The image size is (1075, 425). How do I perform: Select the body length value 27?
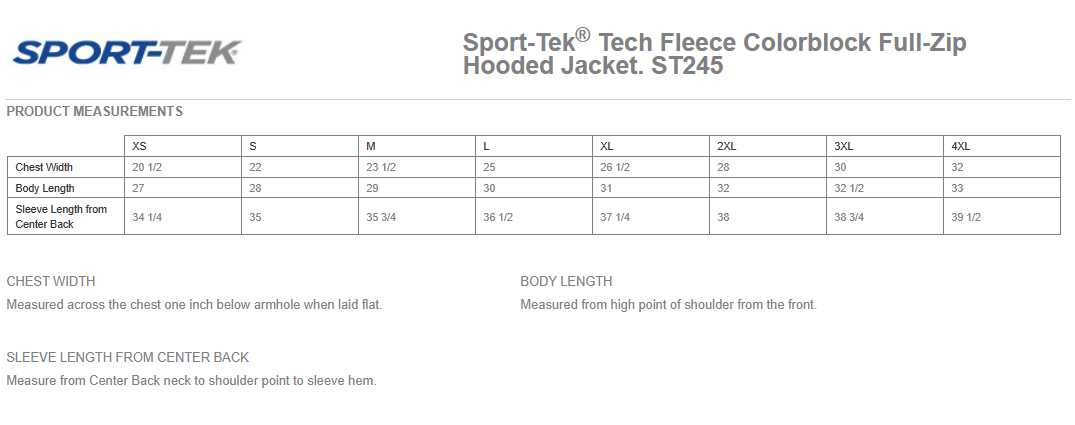click(139, 188)
